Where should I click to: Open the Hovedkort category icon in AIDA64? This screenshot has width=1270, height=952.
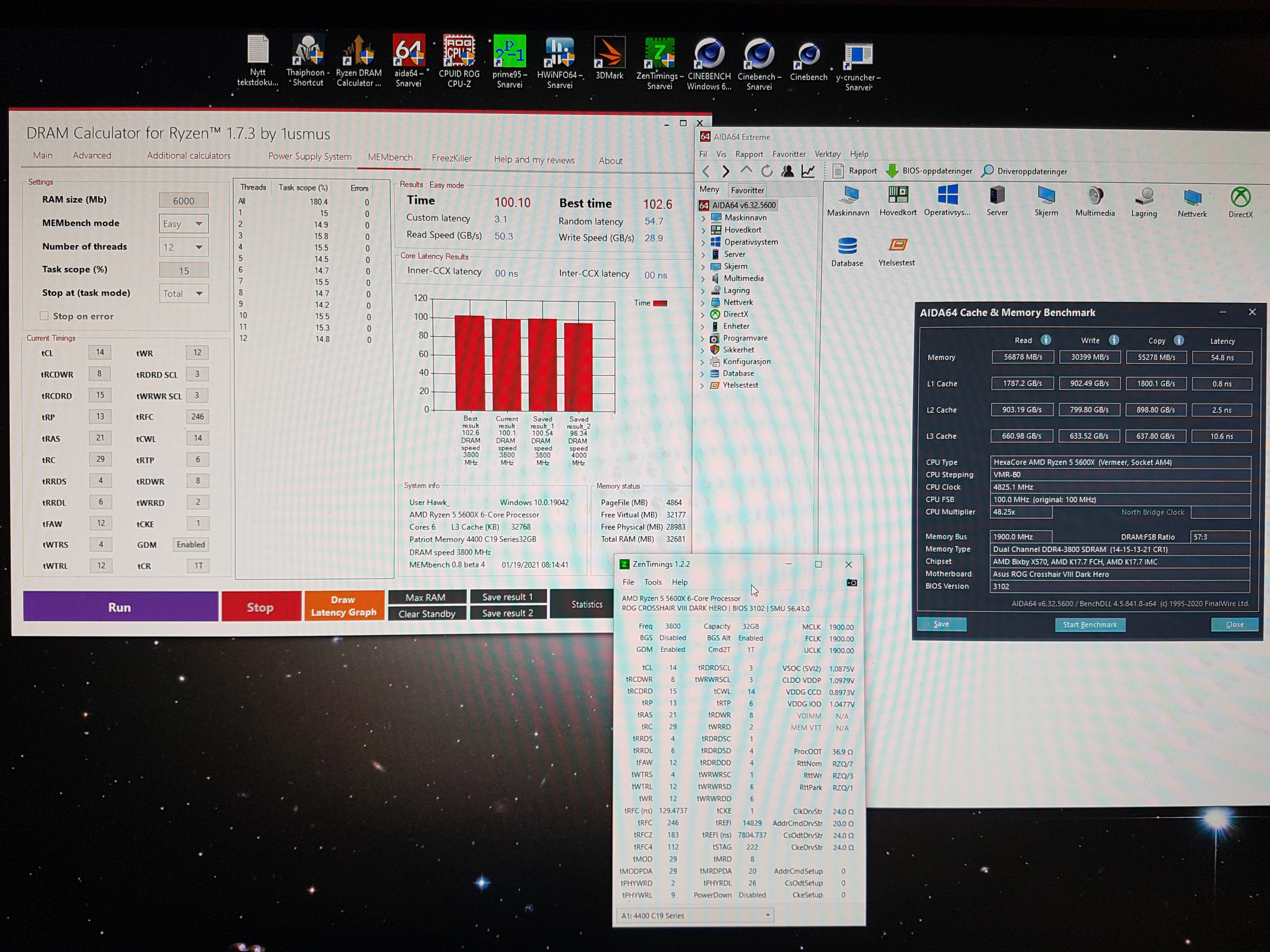click(898, 201)
